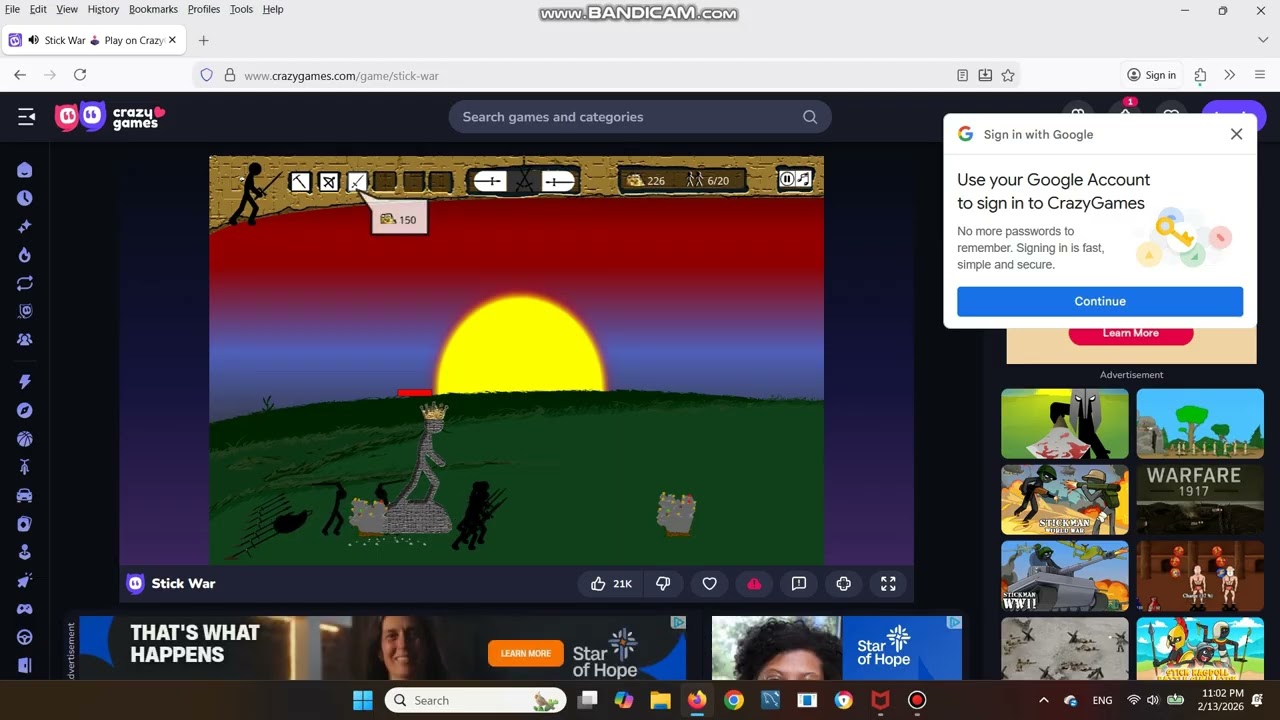Dislike the game with thumbs down
This screenshot has width=1280, height=720.
(663, 584)
